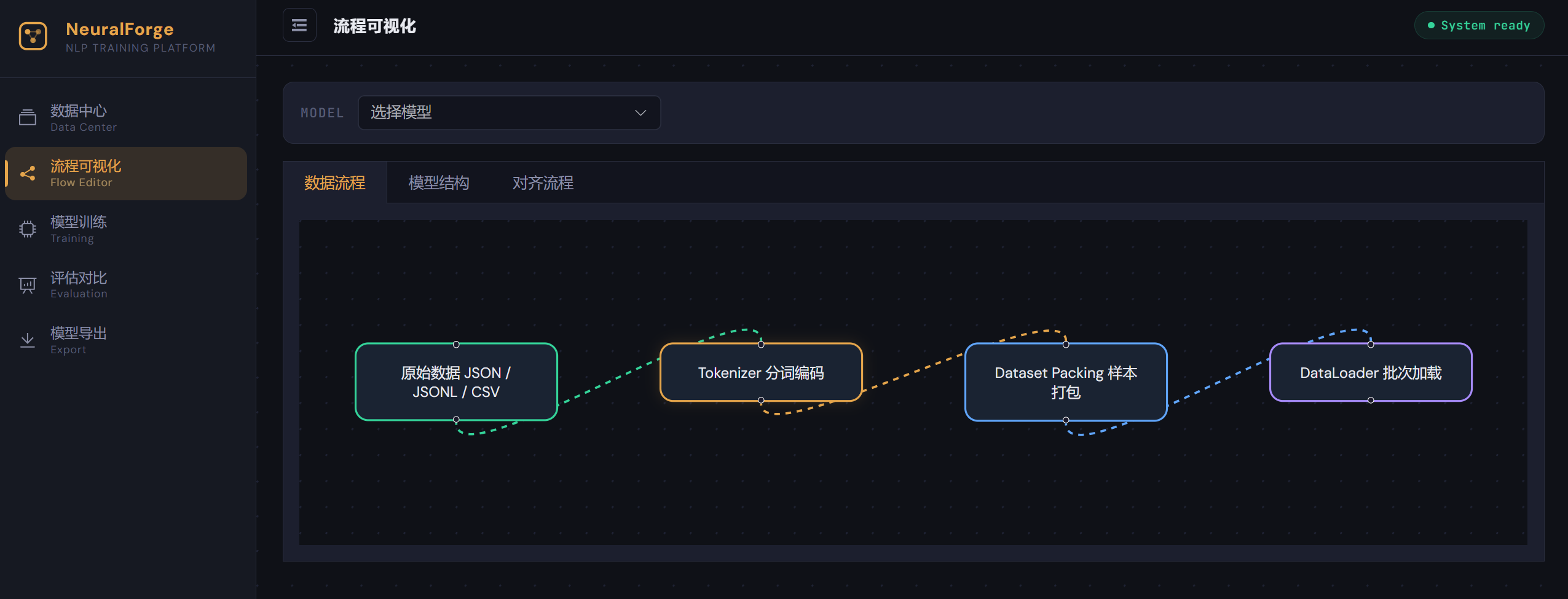This screenshot has width=1568, height=599.
Task: Open Evaluation via its monitor icon
Action: tap(27, 284)
